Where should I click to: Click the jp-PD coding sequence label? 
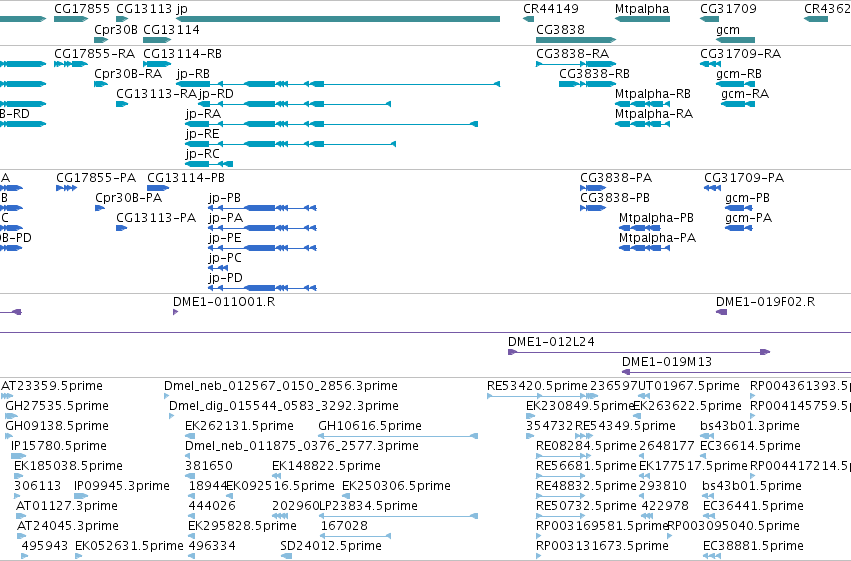point(225,278)
